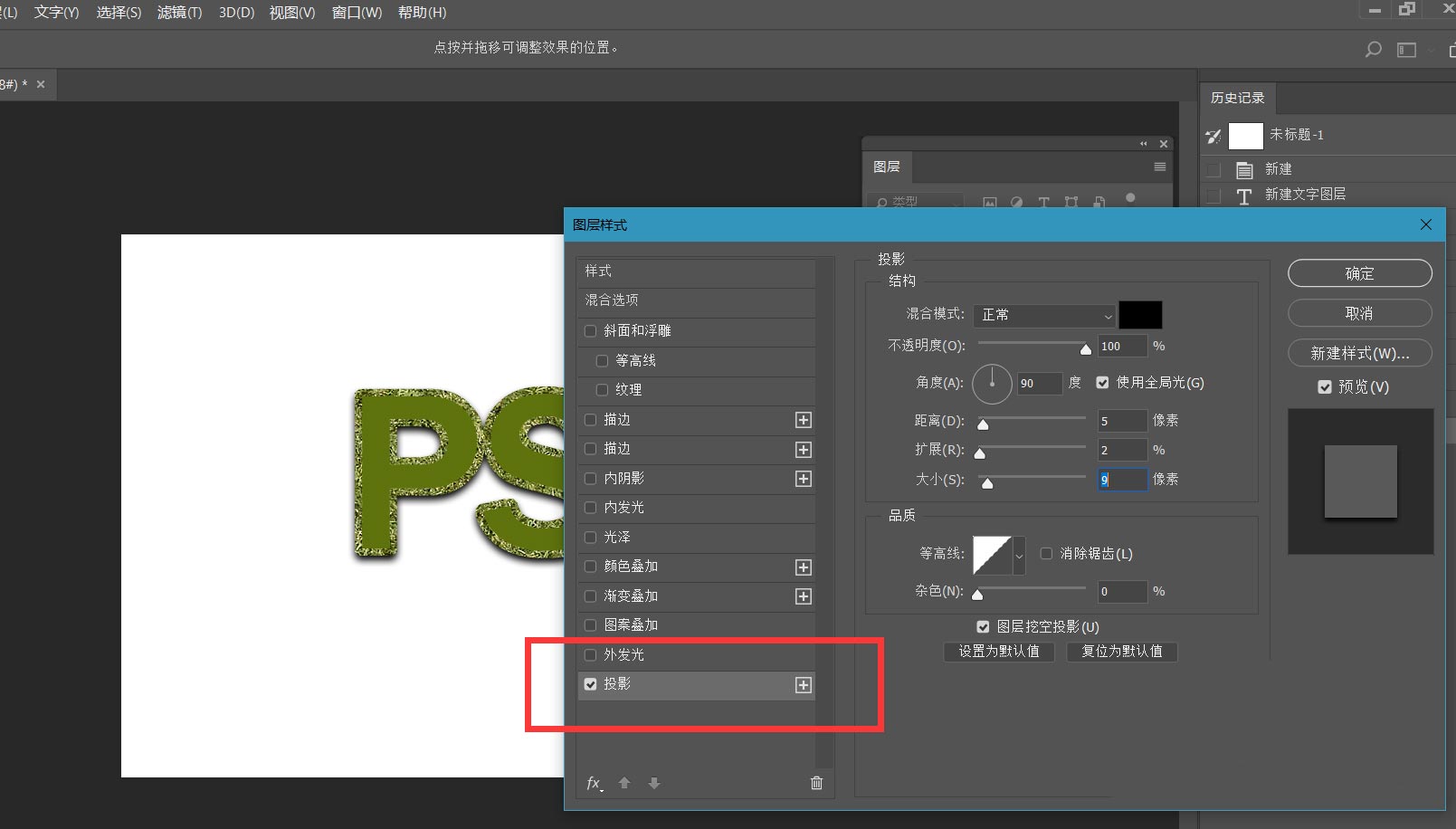Image resolution: width=1456 pixels, height=829 pixels.
Task: Click the 等高线 contour thumbnail
Action: tap(993, 556)
